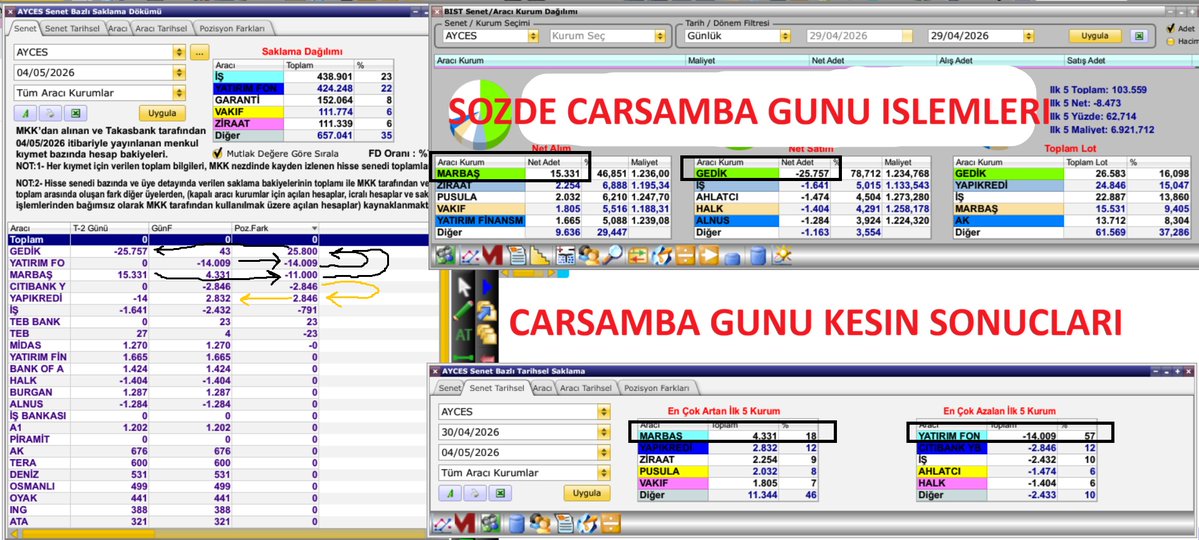Viewport: 1199px width, 540px height.
Task: Enable the Adet option
Action: 1170,28
